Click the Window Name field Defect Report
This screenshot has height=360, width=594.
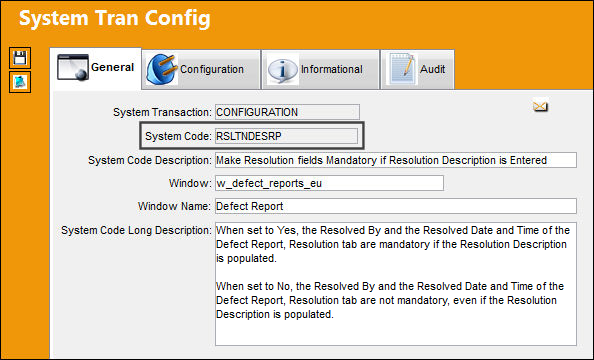point(396,206)
